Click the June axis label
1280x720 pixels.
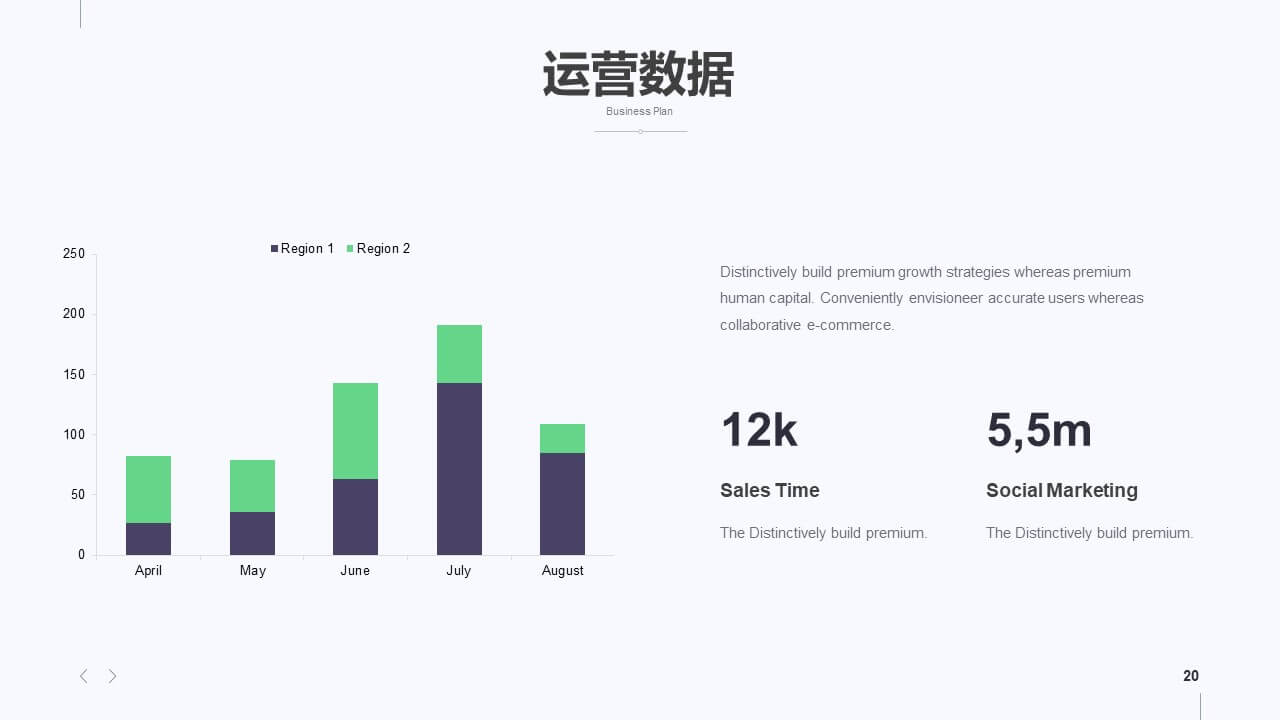click(x=355, y=570)
